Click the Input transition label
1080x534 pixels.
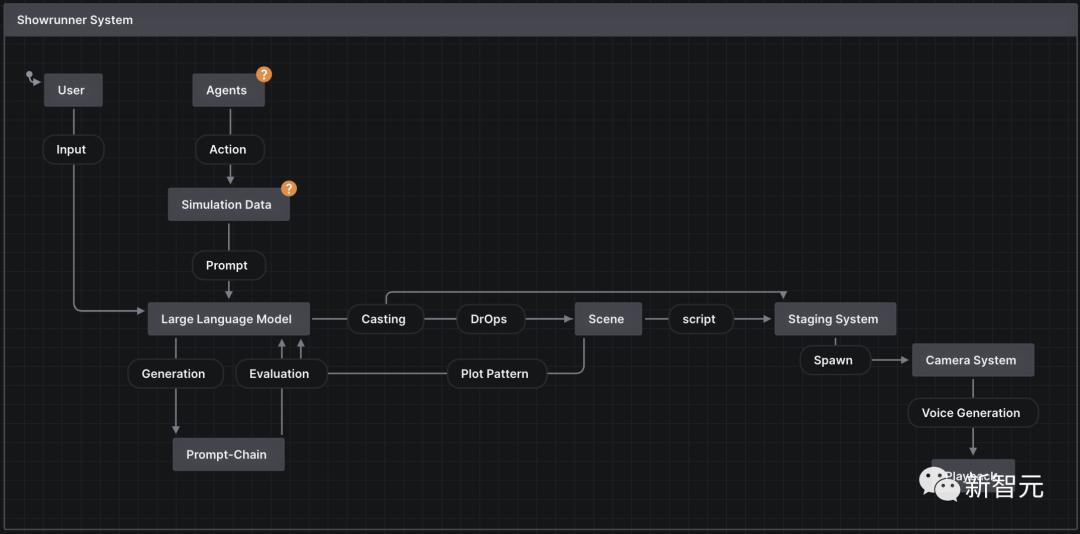point(72,150)
